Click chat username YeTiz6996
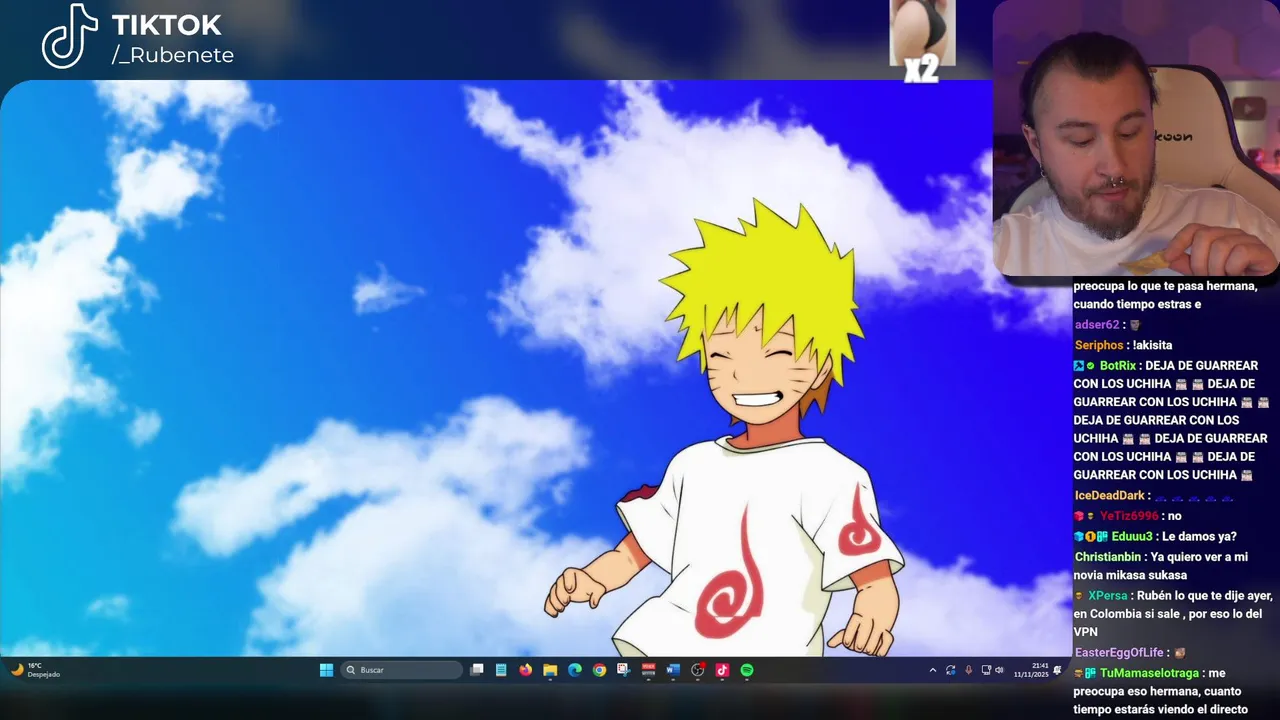The image size is (1280, 720). click(x=1129, y=516)
